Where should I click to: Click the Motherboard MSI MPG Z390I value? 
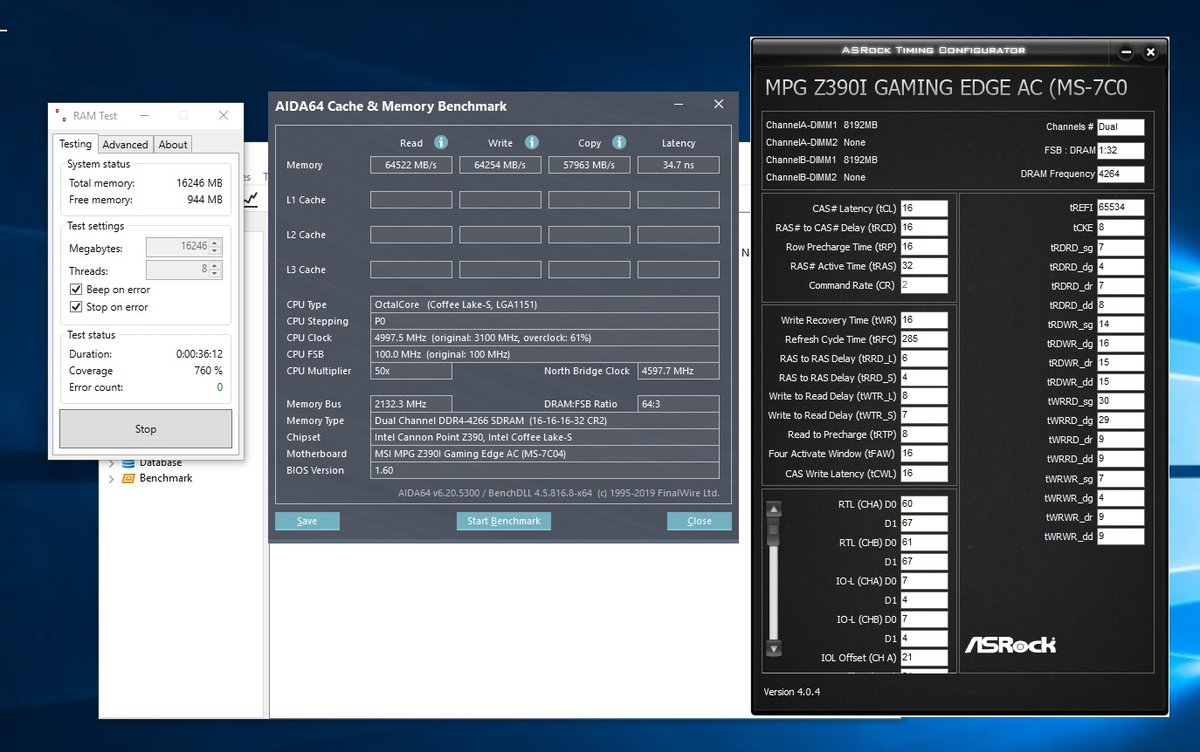[x=544, y=453]
